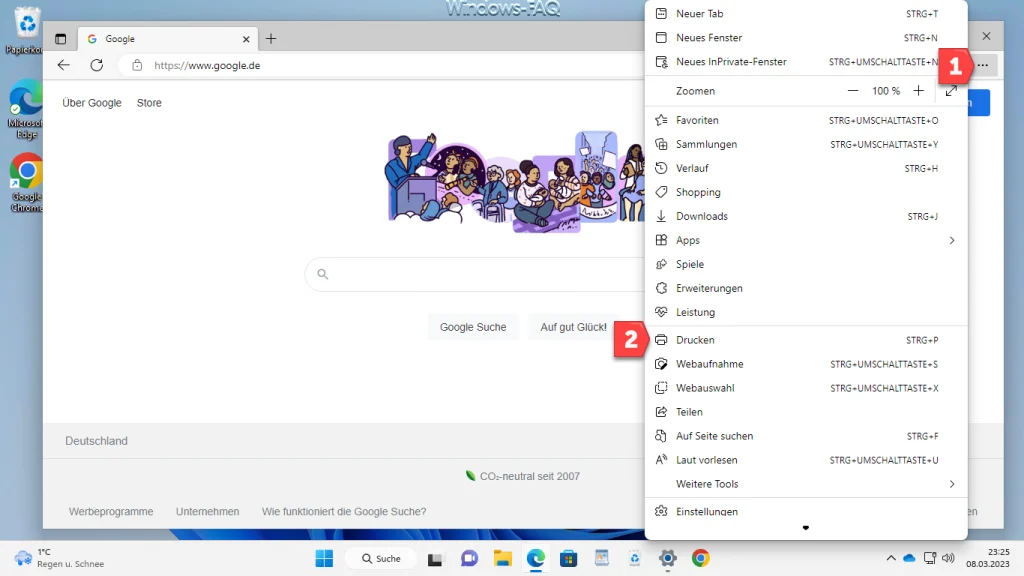This screenshot has width=1024, height=576.
Task: Open Downloads from the menu
Action: click(x=806, y=216)
